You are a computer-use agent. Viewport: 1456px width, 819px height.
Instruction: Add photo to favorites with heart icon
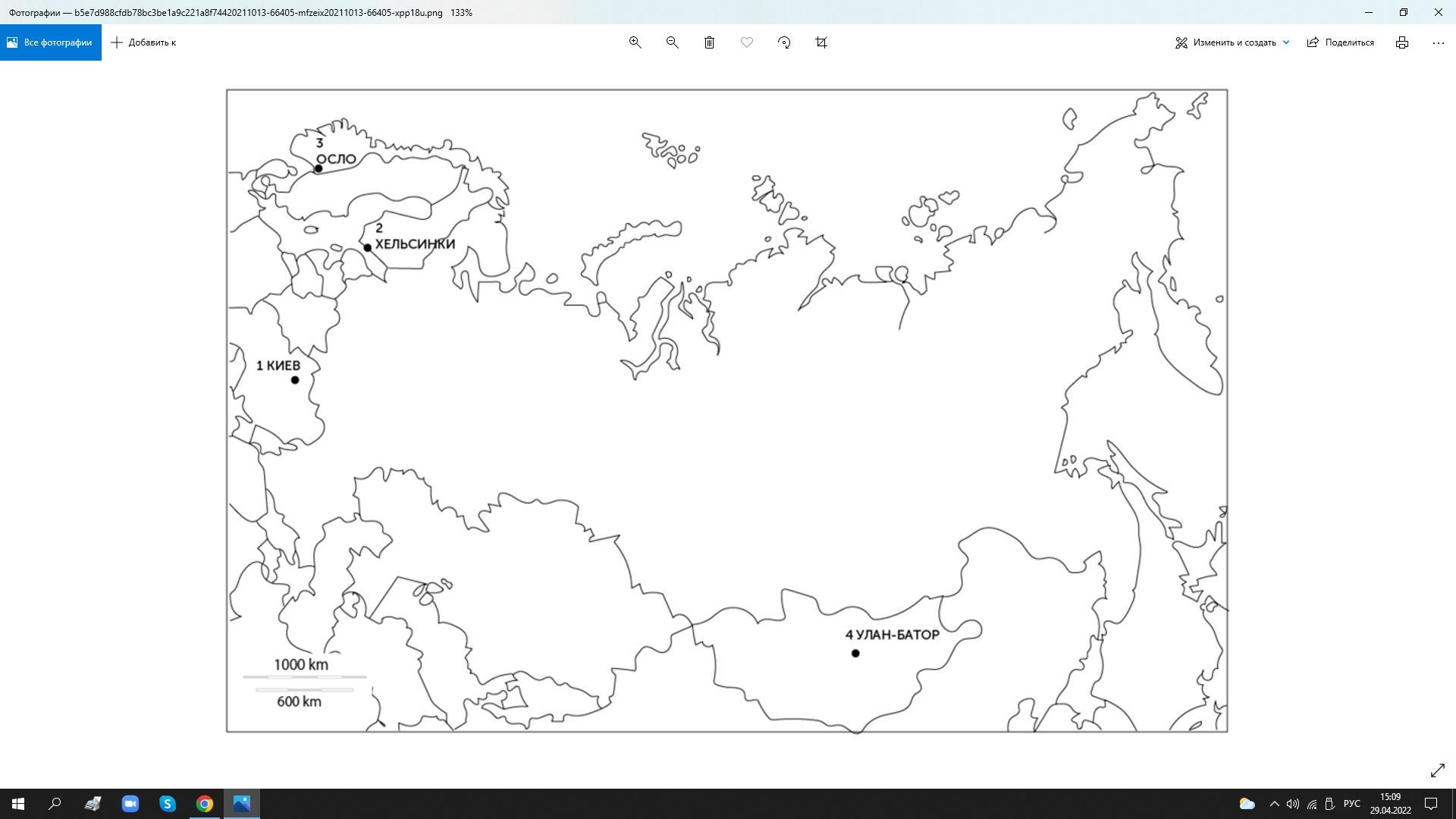pos(747,42)
